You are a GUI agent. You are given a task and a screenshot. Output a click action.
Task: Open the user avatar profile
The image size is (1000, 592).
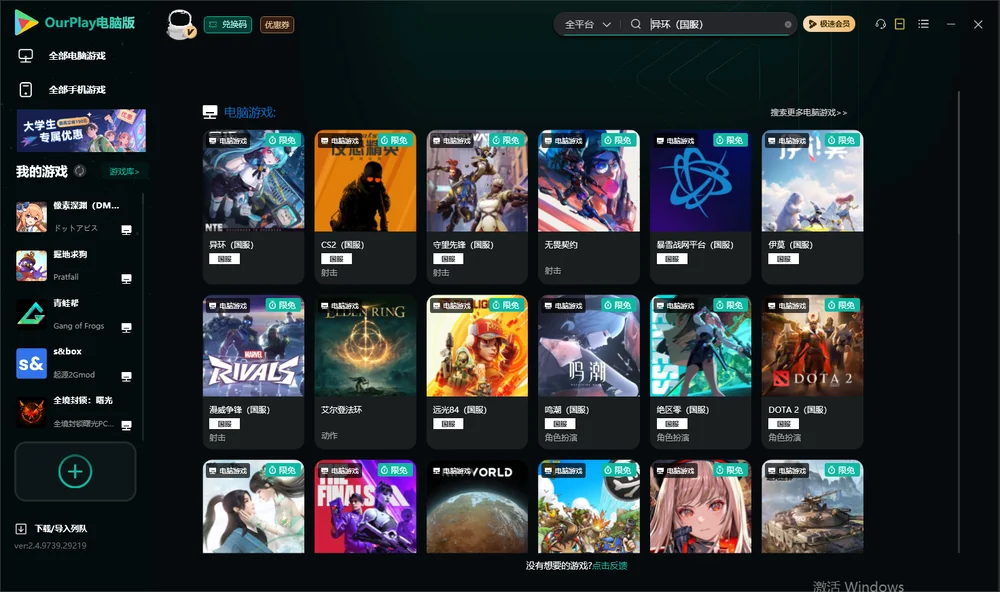click(x=180, y=25)
